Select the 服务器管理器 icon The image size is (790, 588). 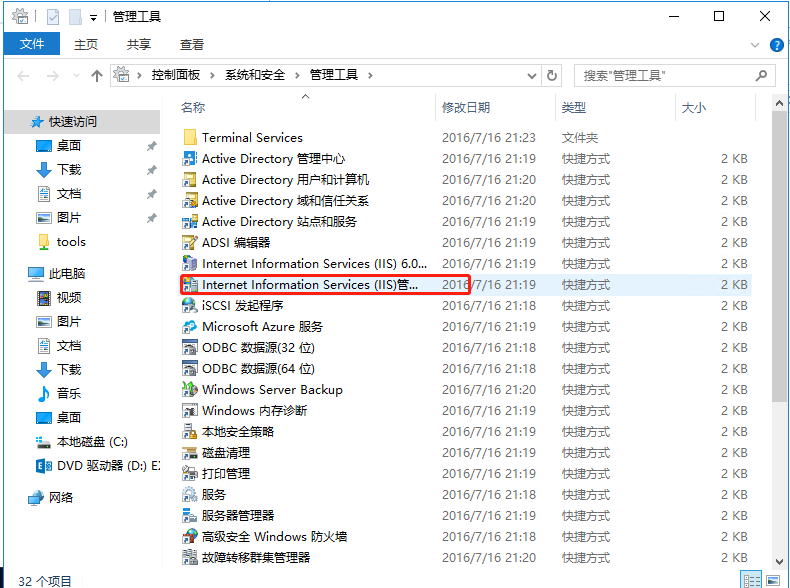tap(190, 515)
